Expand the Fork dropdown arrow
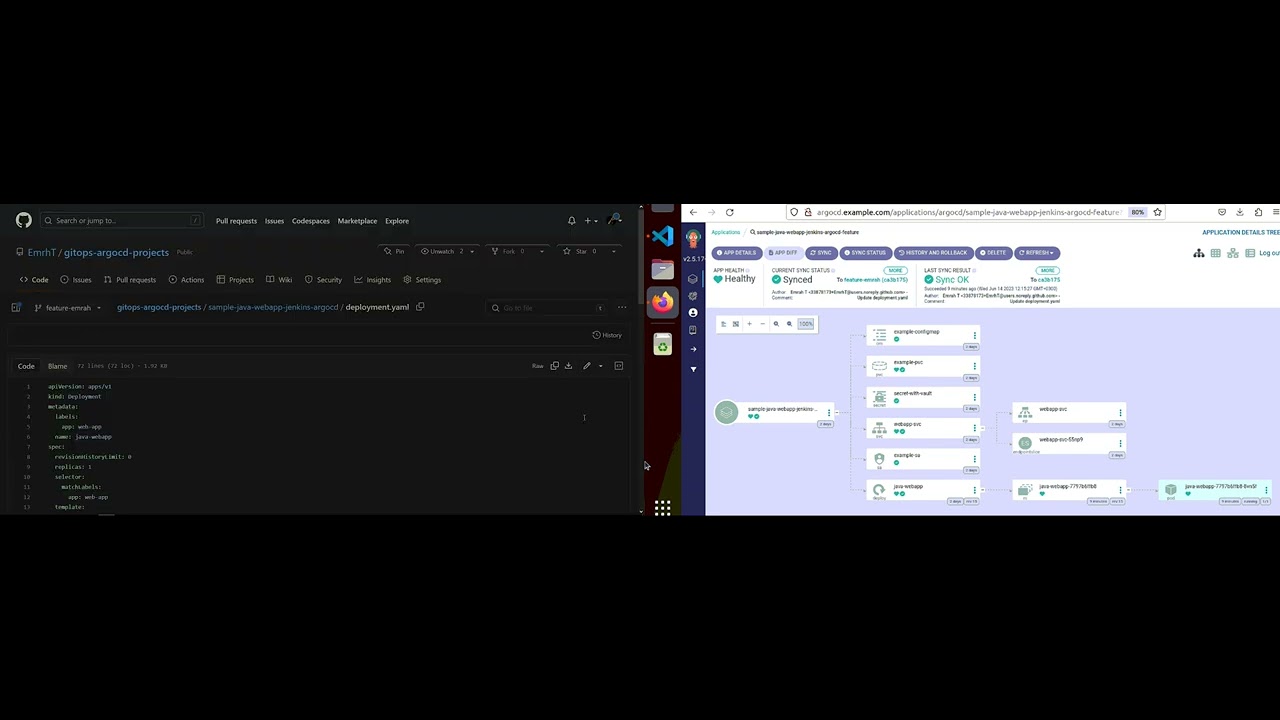The height and width of the screenshot is (720, 1280). click(x=542, y=251)
